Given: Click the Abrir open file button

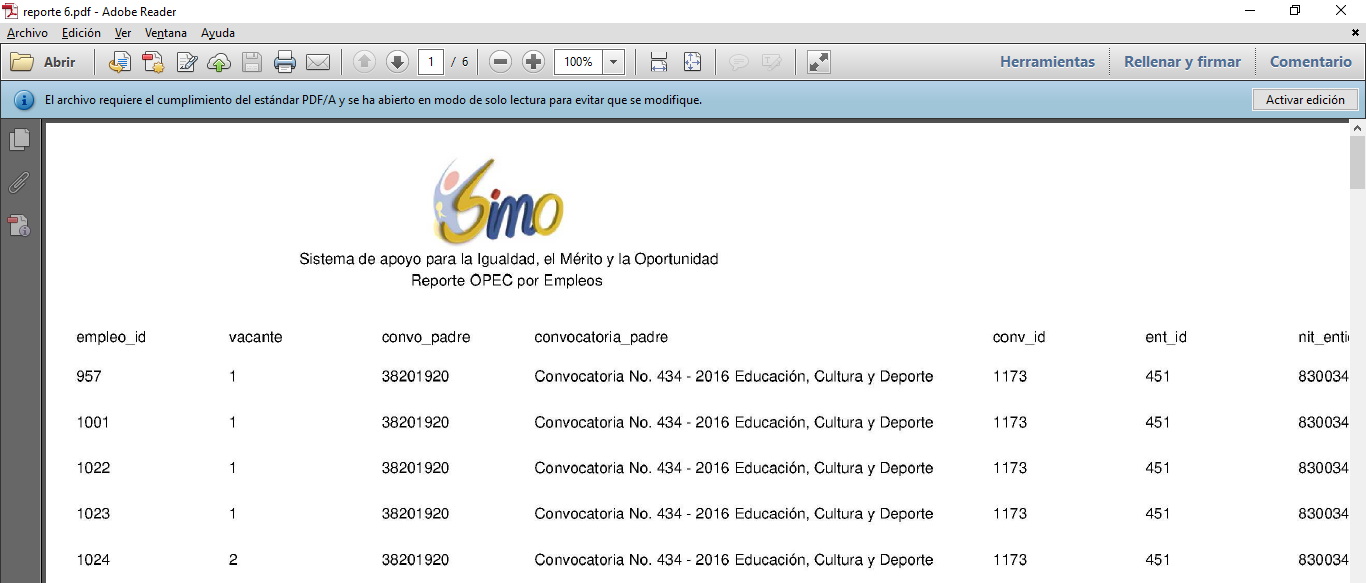Looking at the screenshot, I should click(44, 62).
